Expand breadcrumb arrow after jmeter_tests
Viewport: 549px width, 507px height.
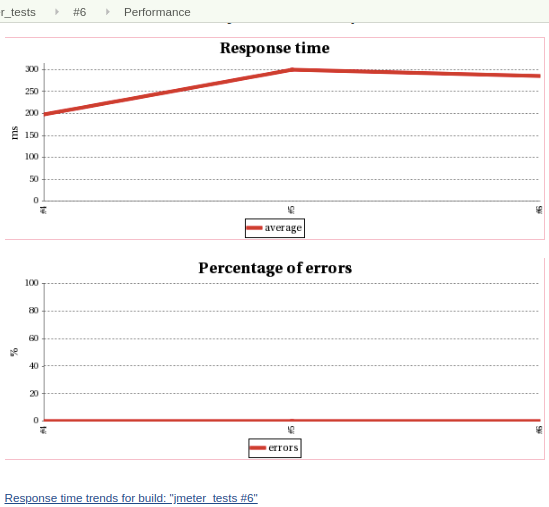point(57,12)
